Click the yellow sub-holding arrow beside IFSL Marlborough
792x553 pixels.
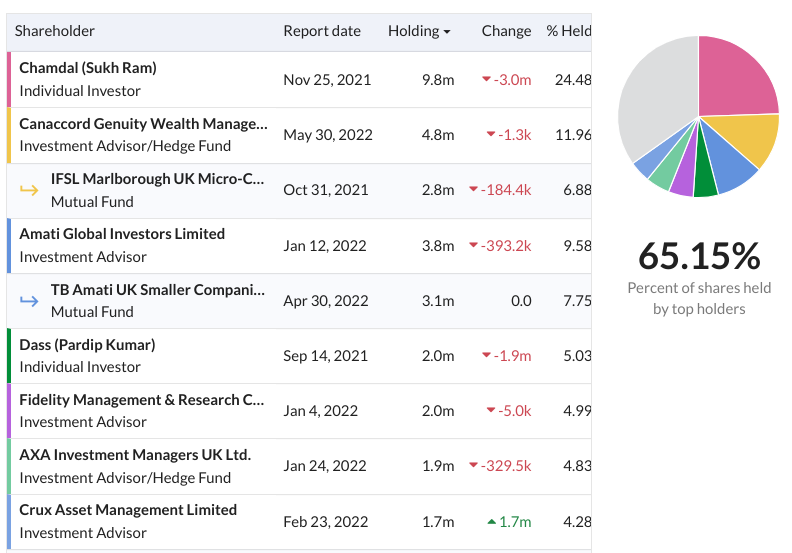(29, 190)
